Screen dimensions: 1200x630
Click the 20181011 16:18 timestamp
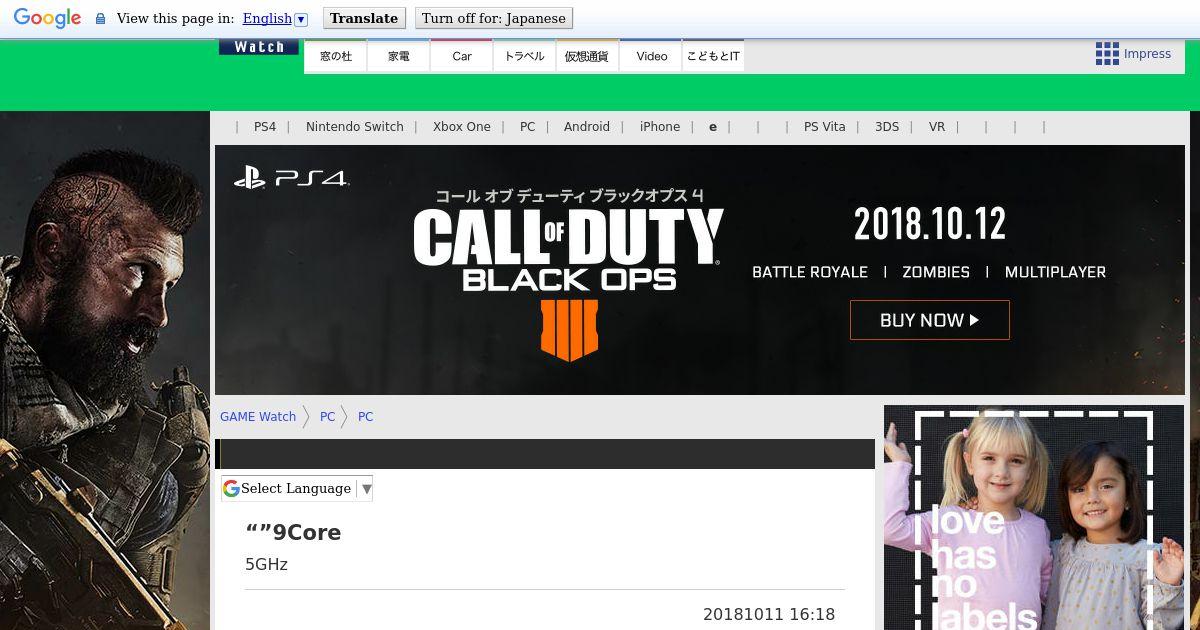[x=769, y=614]
